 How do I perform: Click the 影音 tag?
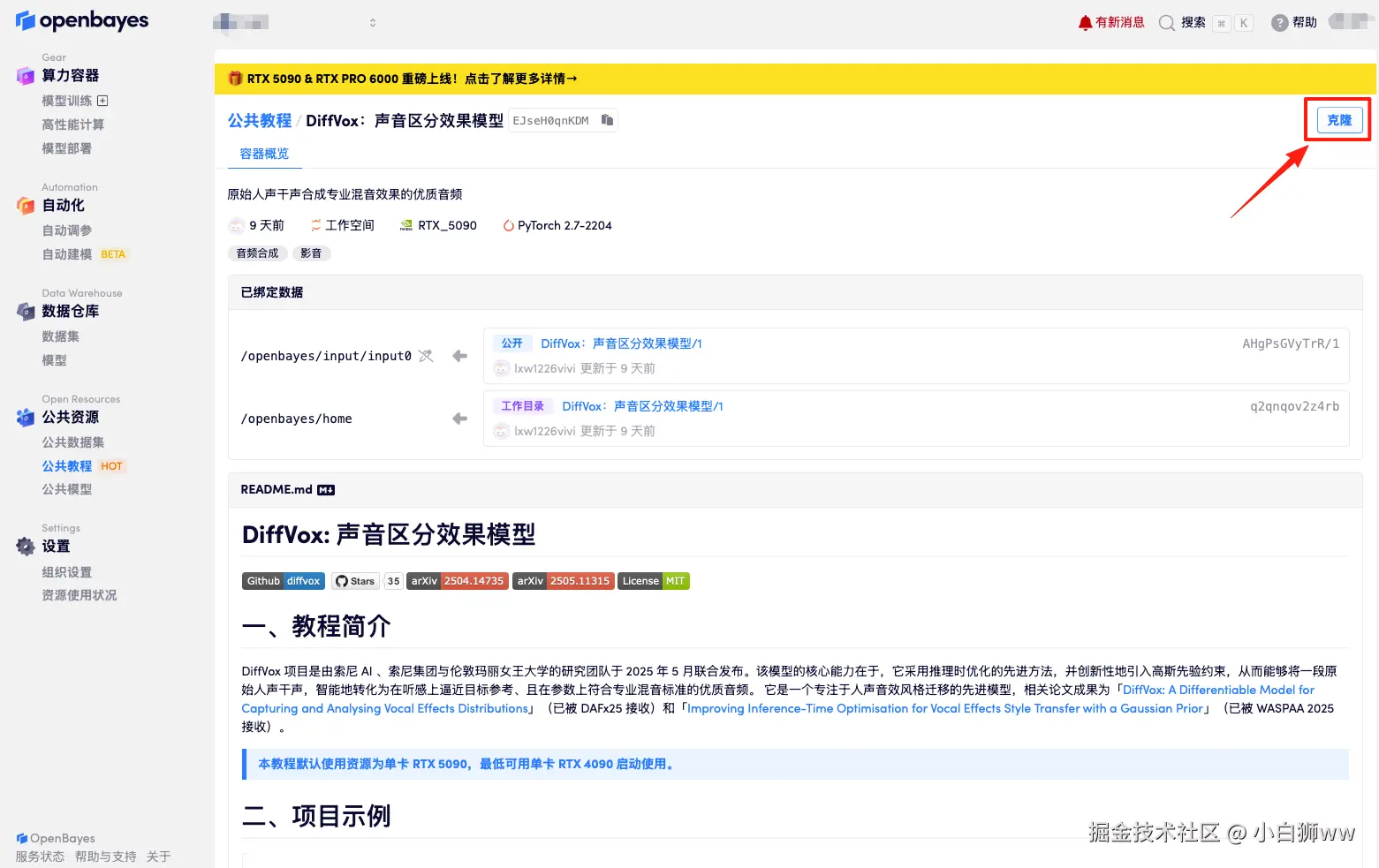(x=311, y=253)
